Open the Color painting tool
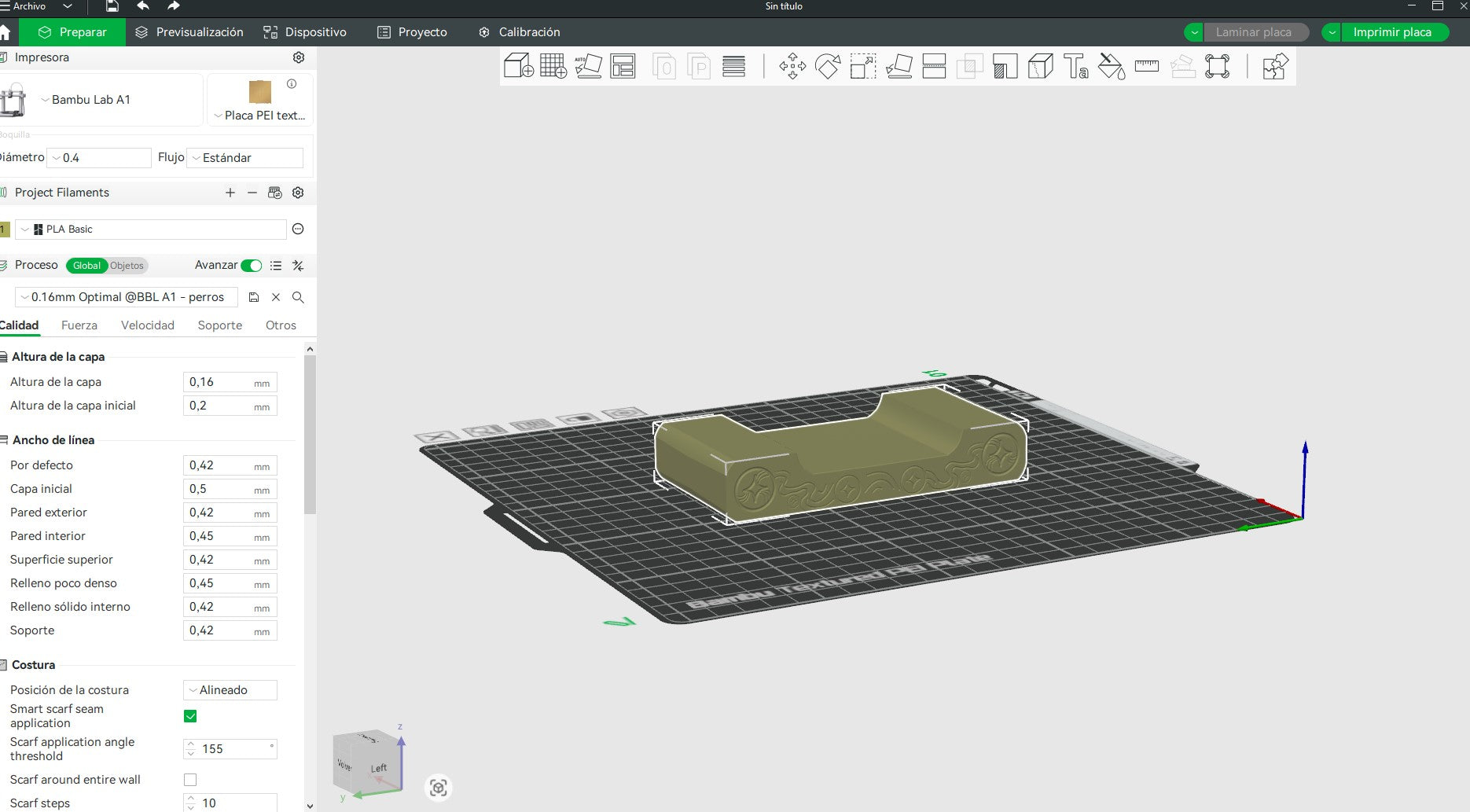This screenshot has height=812, width=1470. point(1111,66)
